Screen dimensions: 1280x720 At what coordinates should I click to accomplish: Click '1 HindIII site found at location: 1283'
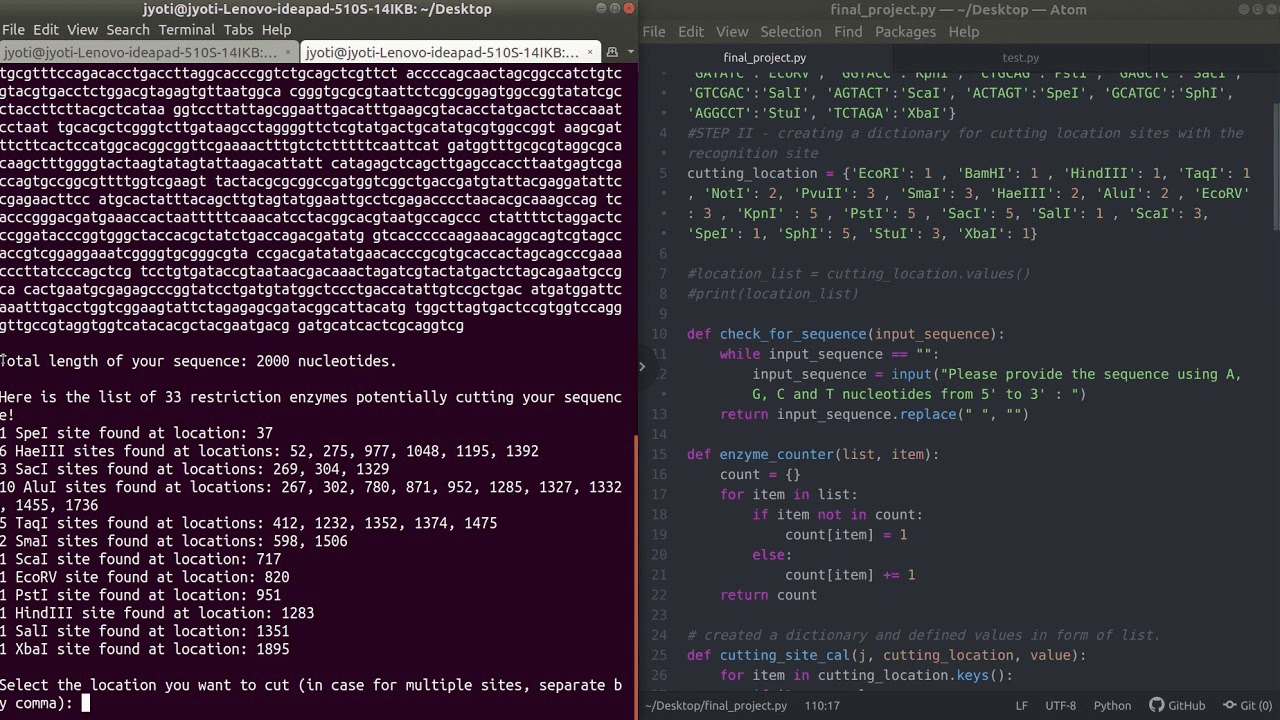pyautogui.click(x=157, y=613)
